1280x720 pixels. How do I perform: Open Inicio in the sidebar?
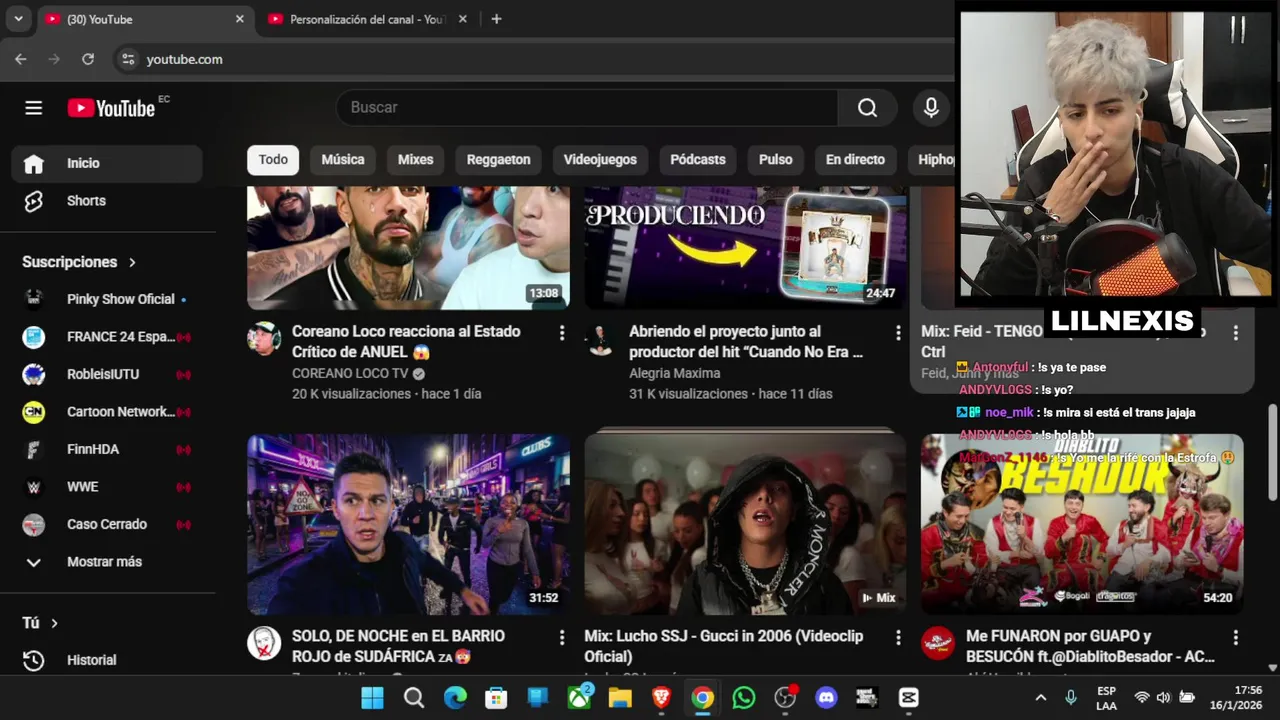point(107,163)
